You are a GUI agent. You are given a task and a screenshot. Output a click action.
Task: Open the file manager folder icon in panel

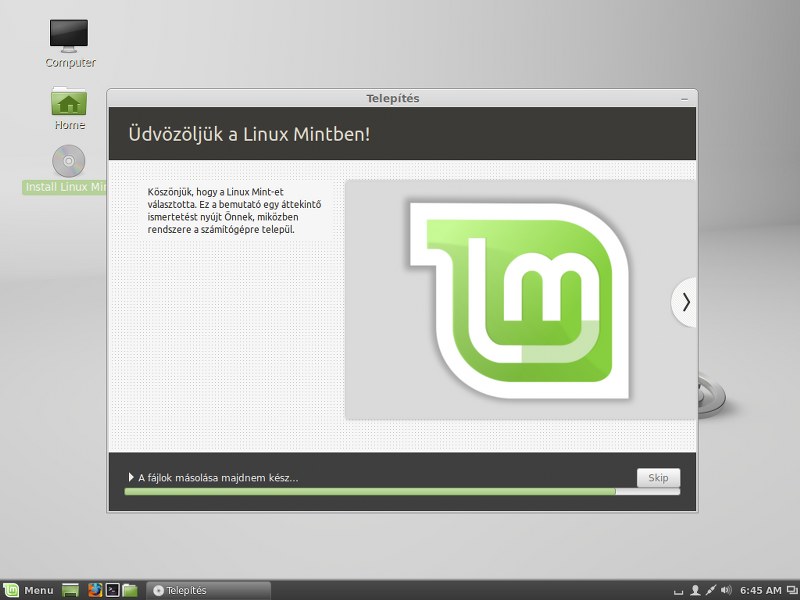coord(130,590)
